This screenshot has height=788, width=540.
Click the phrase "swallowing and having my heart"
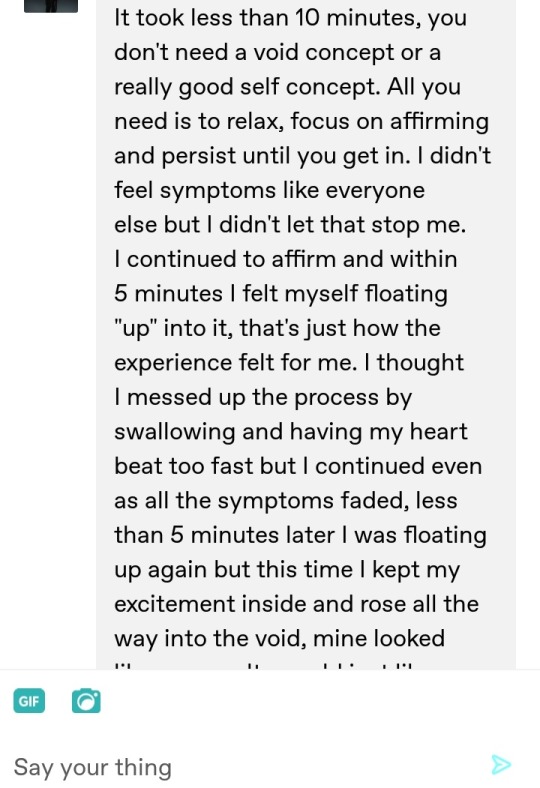(291, 432)
